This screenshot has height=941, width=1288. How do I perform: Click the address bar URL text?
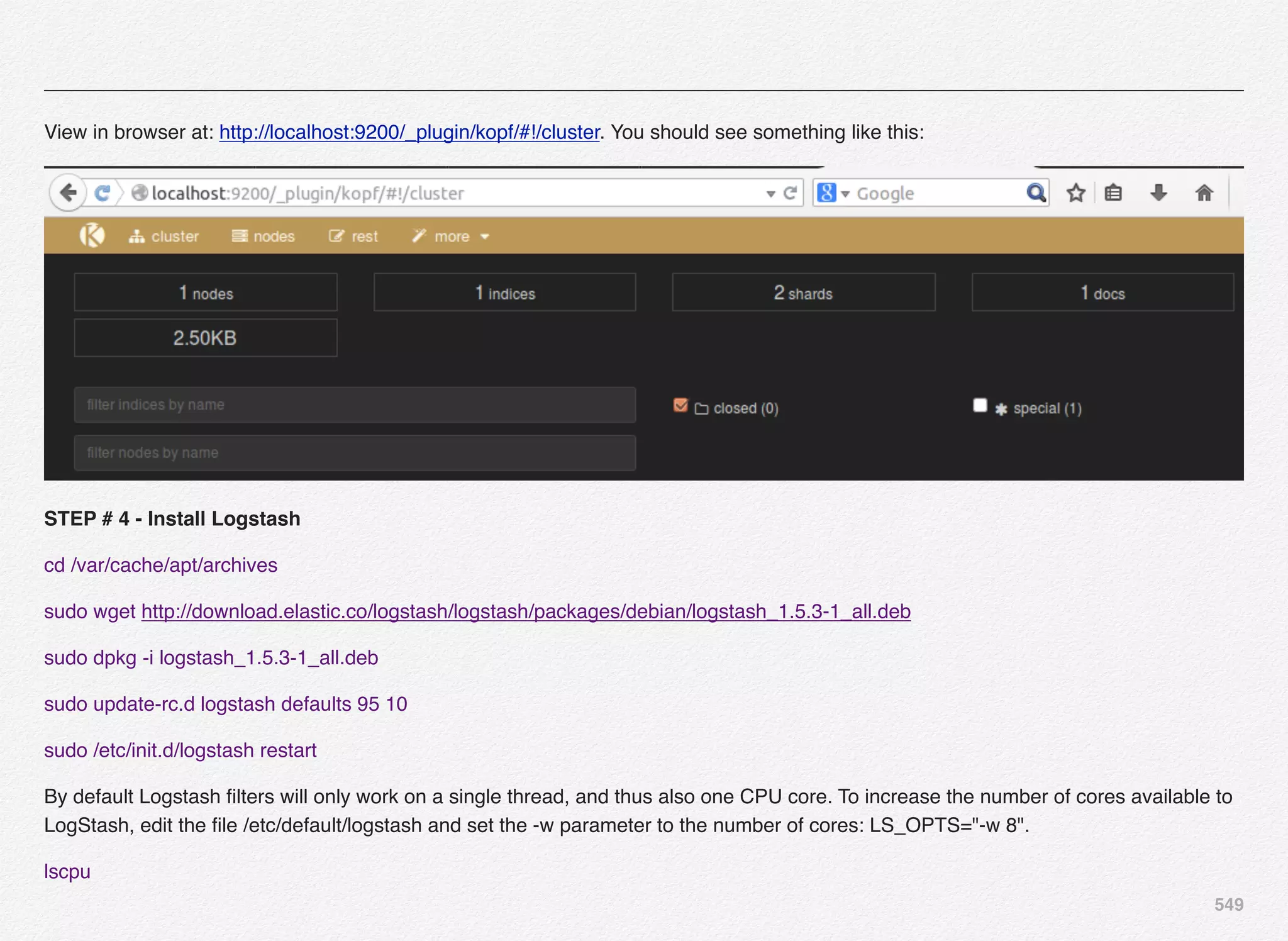tap(308, 193)
